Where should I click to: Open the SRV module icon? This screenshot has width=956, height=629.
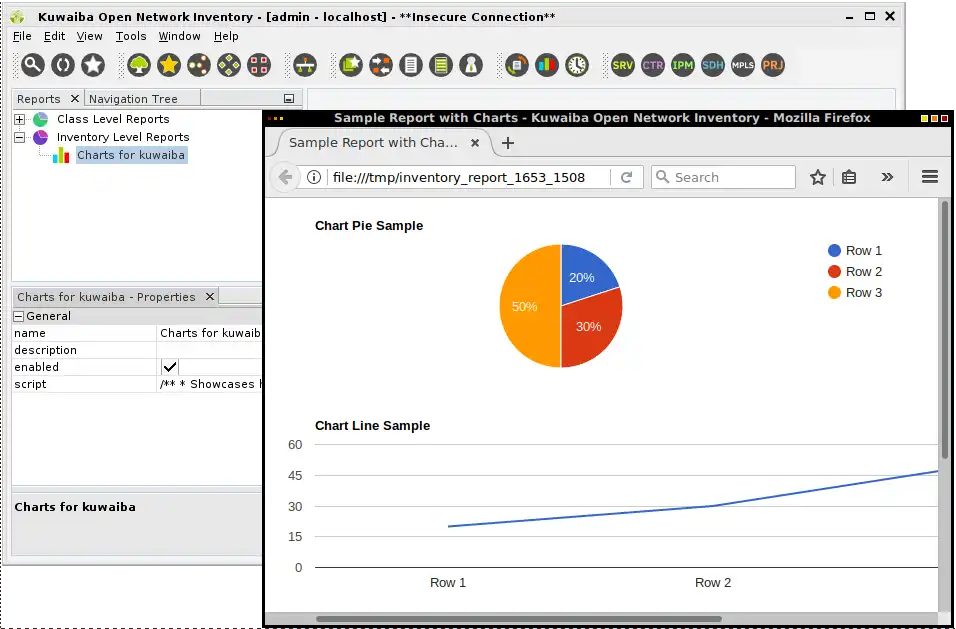[x=622, y=65]
